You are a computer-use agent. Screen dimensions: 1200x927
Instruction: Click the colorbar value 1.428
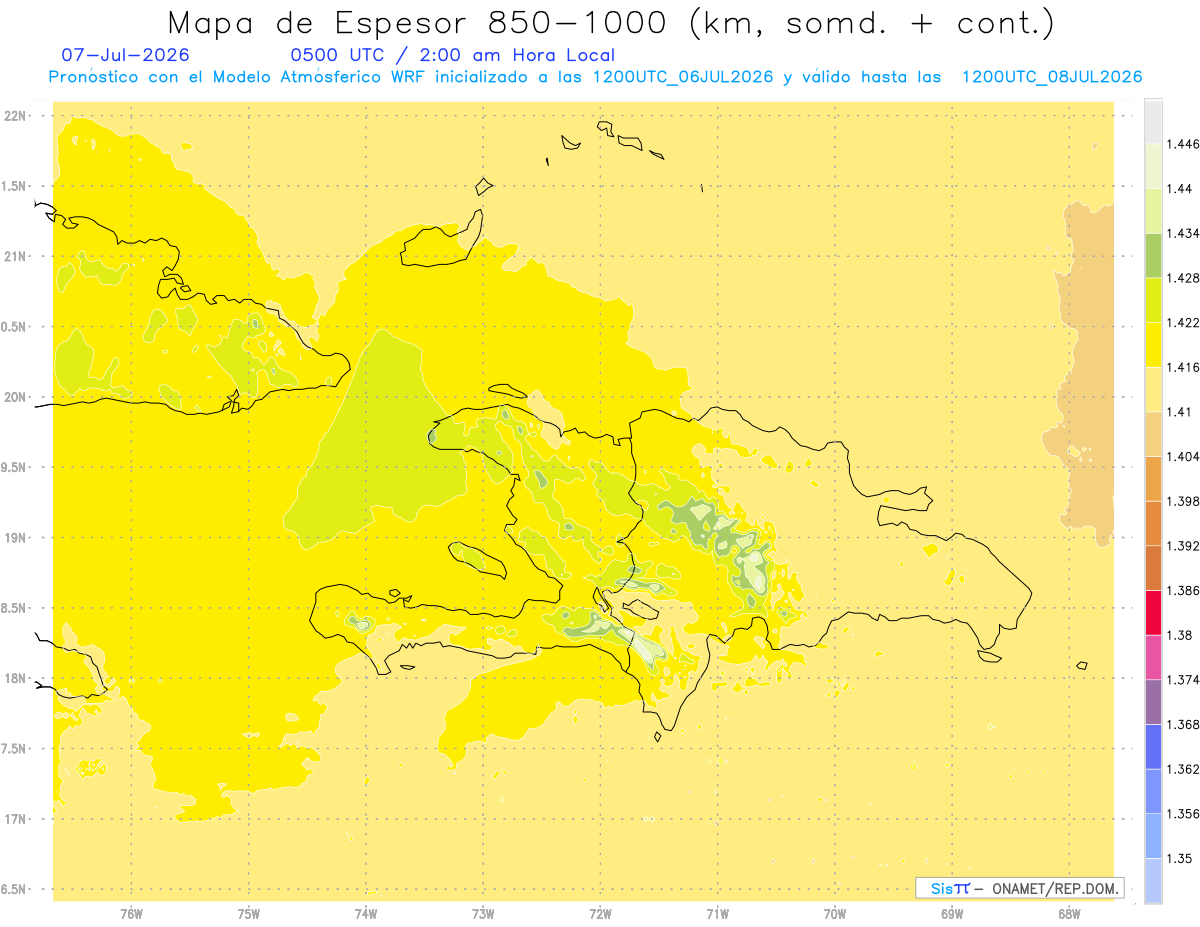1183,278
